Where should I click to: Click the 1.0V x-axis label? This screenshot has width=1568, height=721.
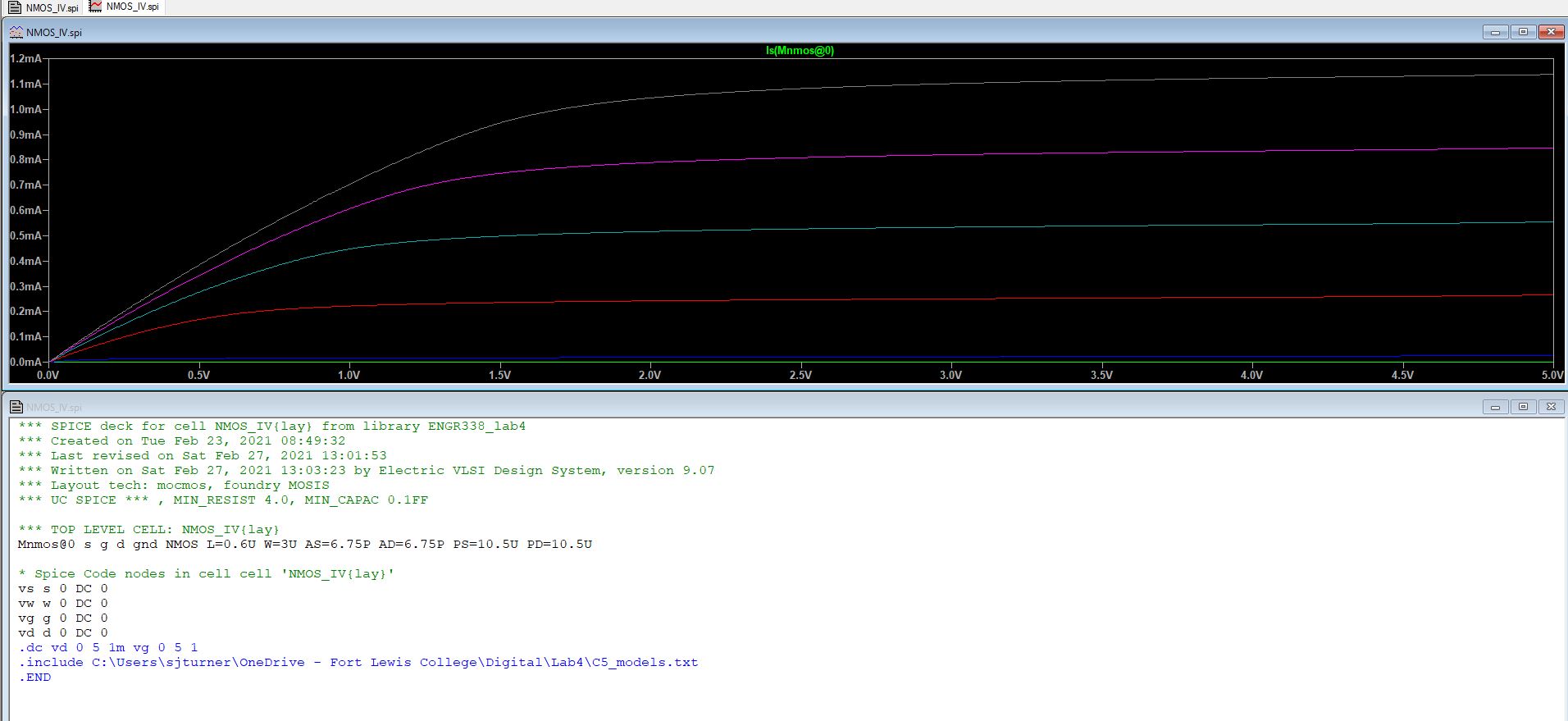pos(349,375)
